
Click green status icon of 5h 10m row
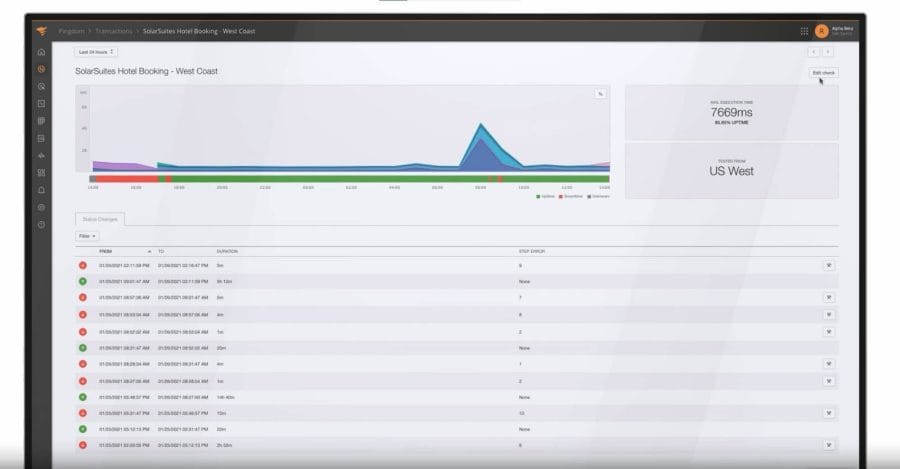tap(83, 282)
